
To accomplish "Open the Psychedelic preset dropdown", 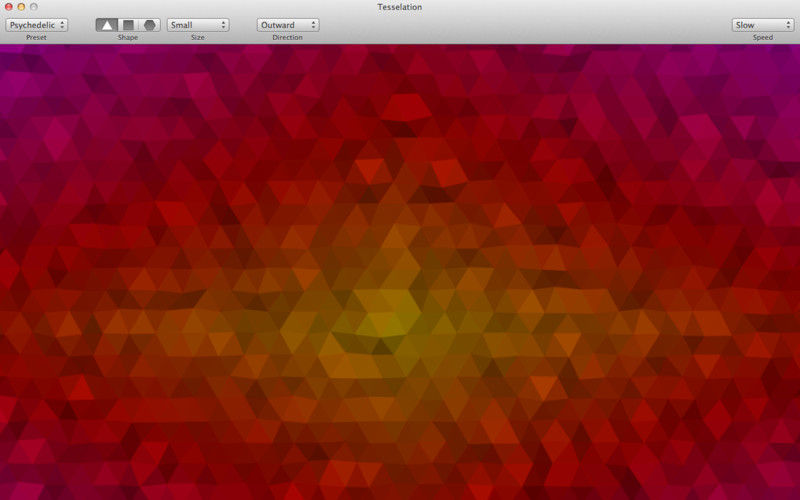I will [x=37, y=25].
